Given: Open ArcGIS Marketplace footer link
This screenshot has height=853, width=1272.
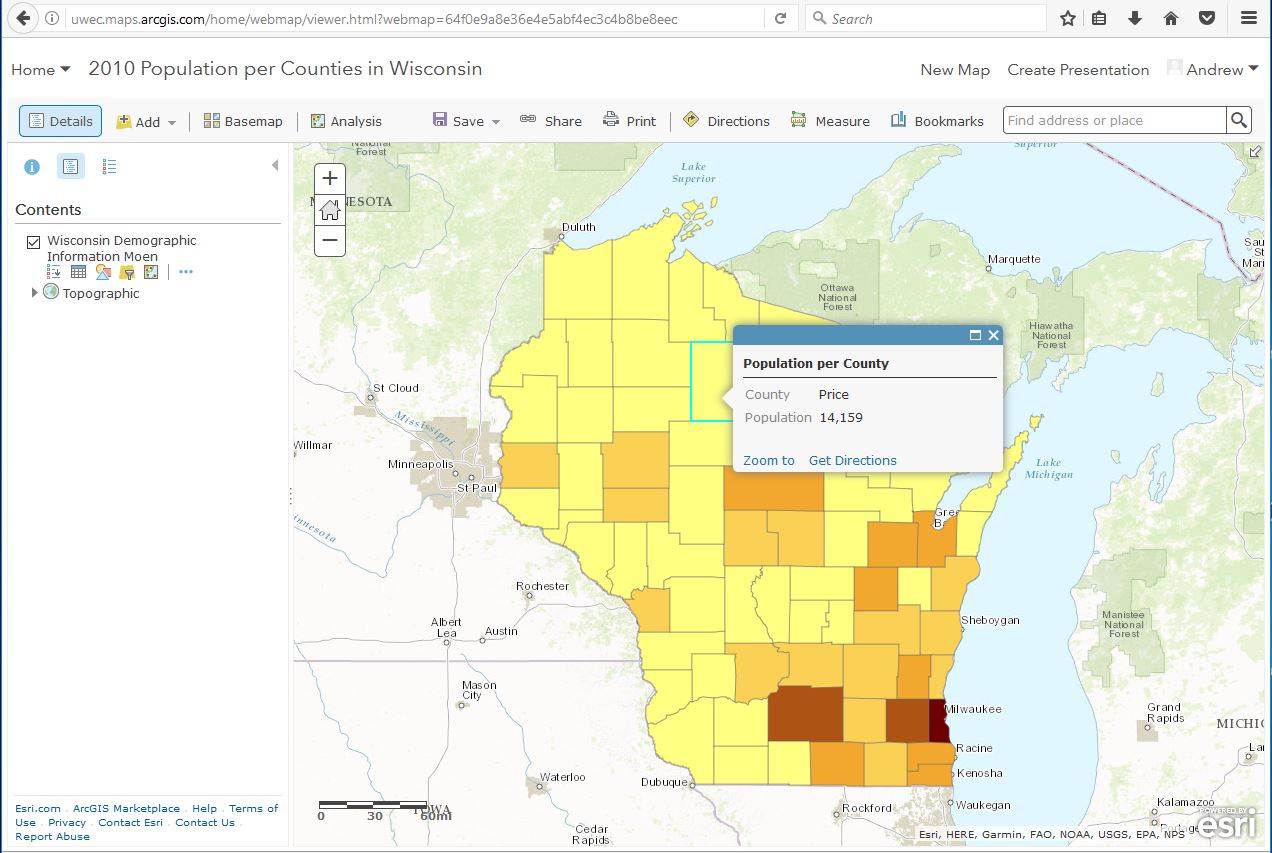Looking at the screenshot, I should [x=126, y=808].
